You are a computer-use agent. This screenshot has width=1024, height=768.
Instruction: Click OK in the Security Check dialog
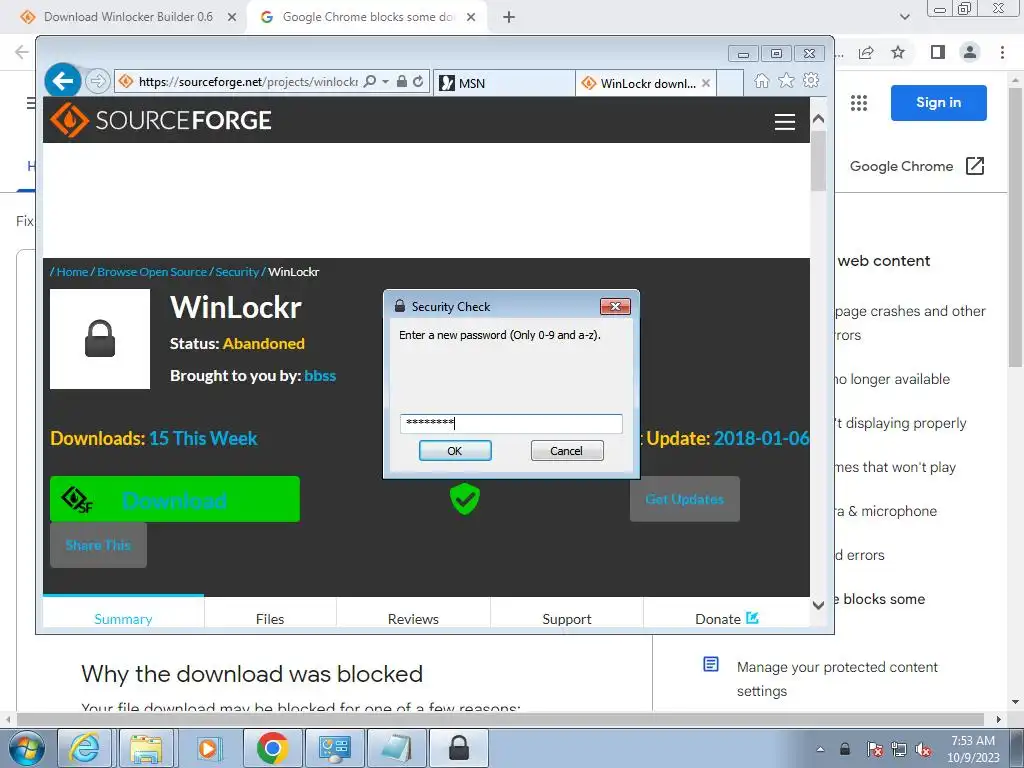click(x=455, y=451)
